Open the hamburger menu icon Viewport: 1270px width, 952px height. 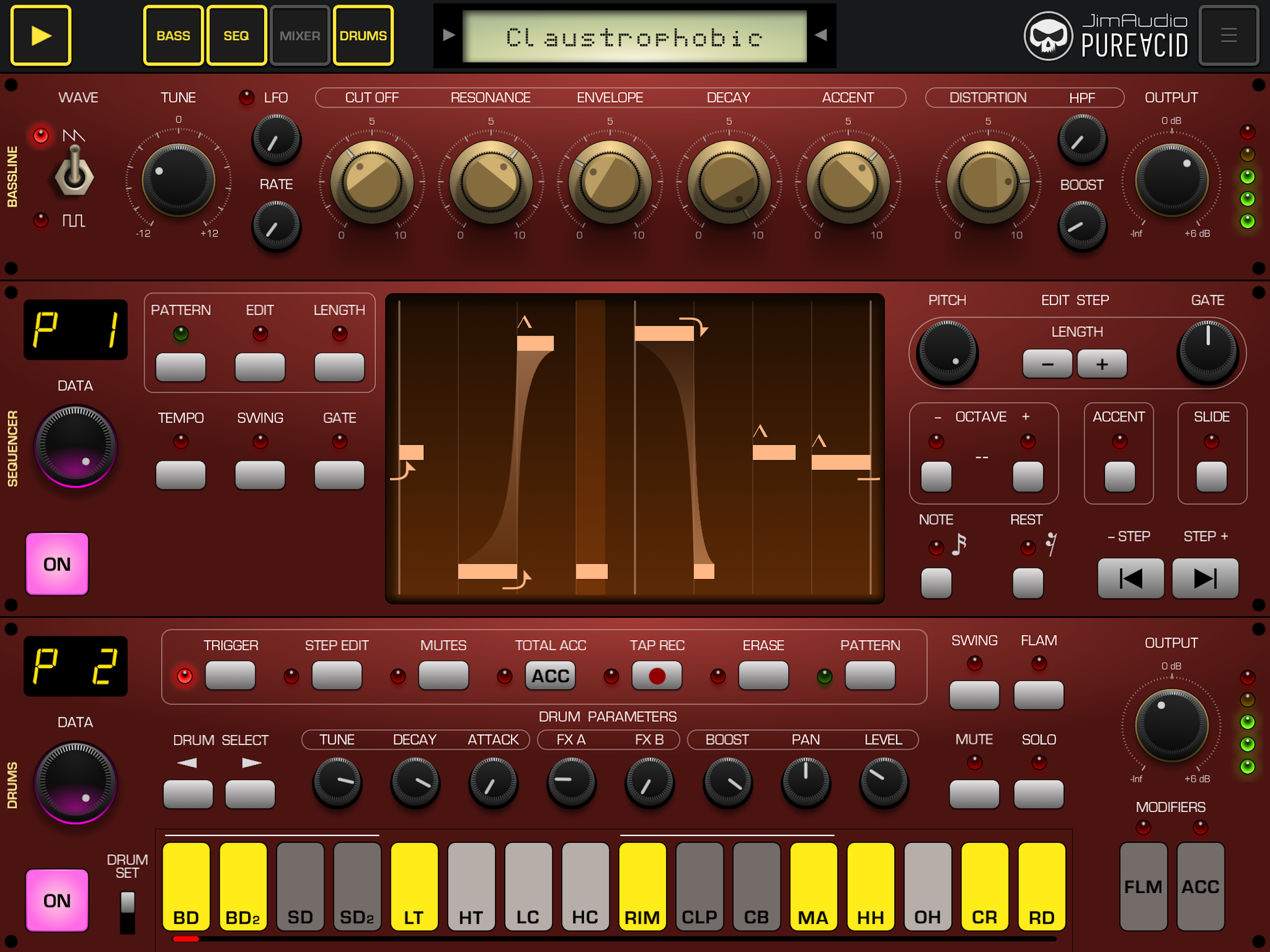point(1228,36)
